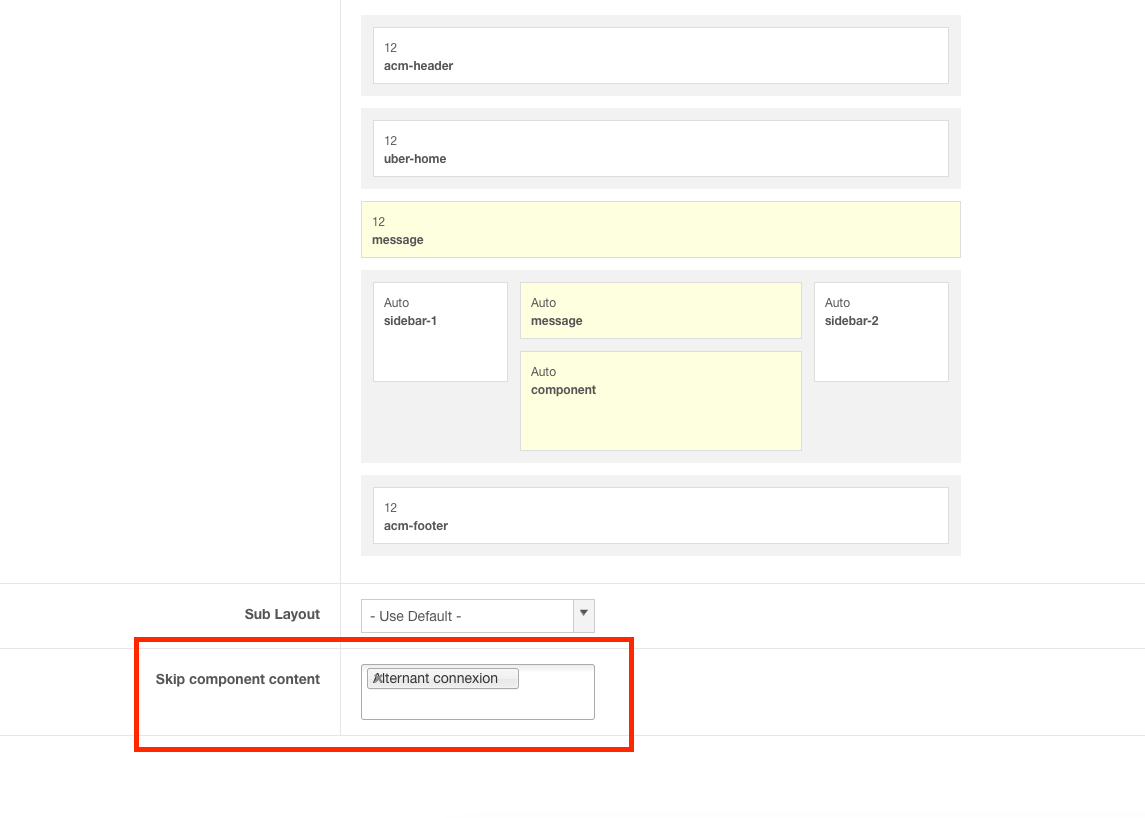Click the Skip component content label
The height and width of the screenshot is (818, 1145).
[x=238, y=679]
